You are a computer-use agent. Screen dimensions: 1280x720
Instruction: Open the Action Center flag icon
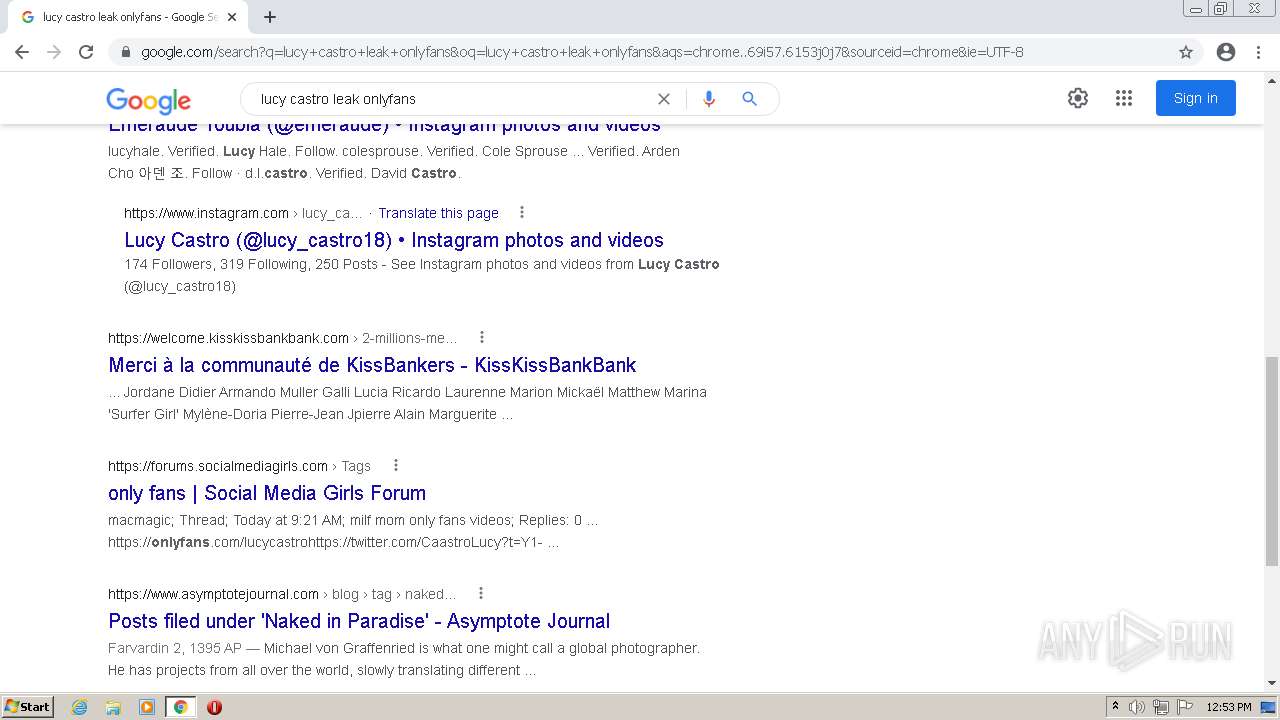point(1185,707)
